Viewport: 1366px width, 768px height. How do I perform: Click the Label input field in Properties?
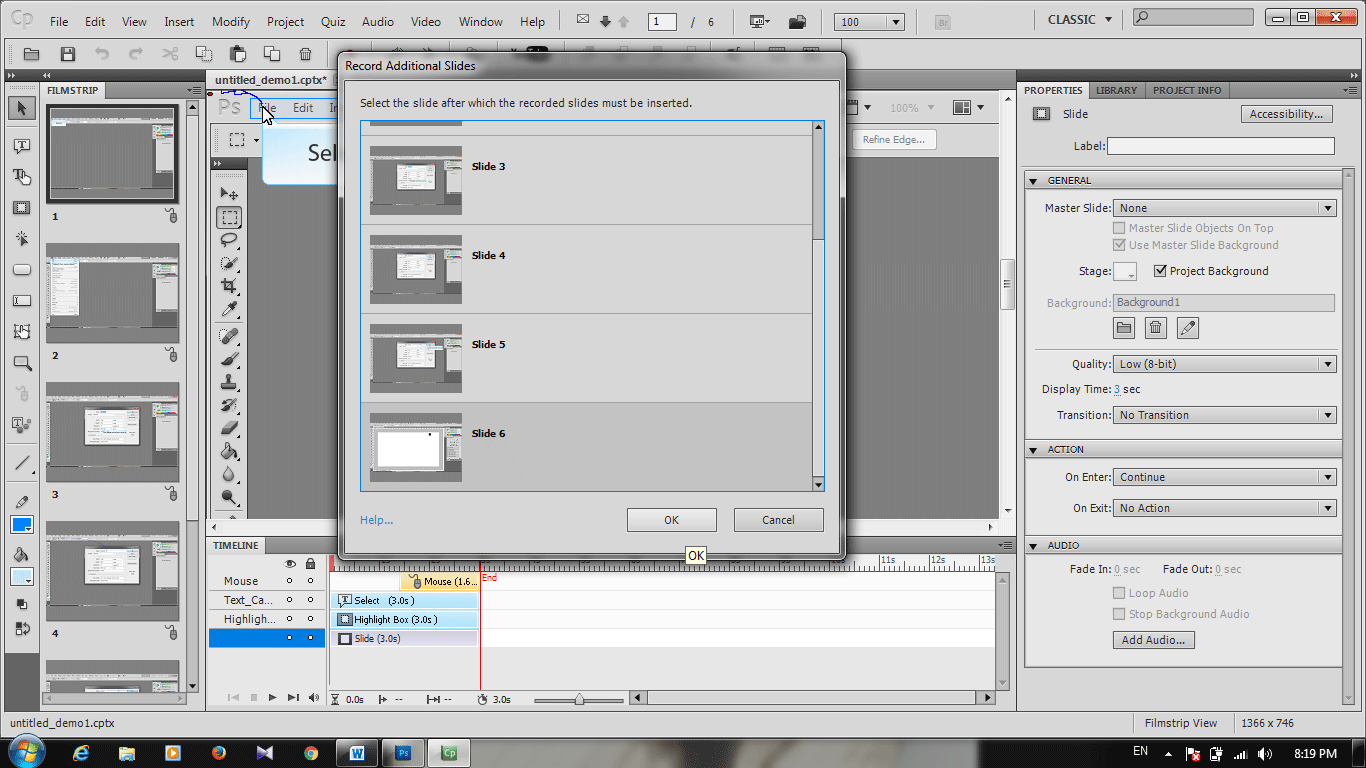click(1220, 146)
